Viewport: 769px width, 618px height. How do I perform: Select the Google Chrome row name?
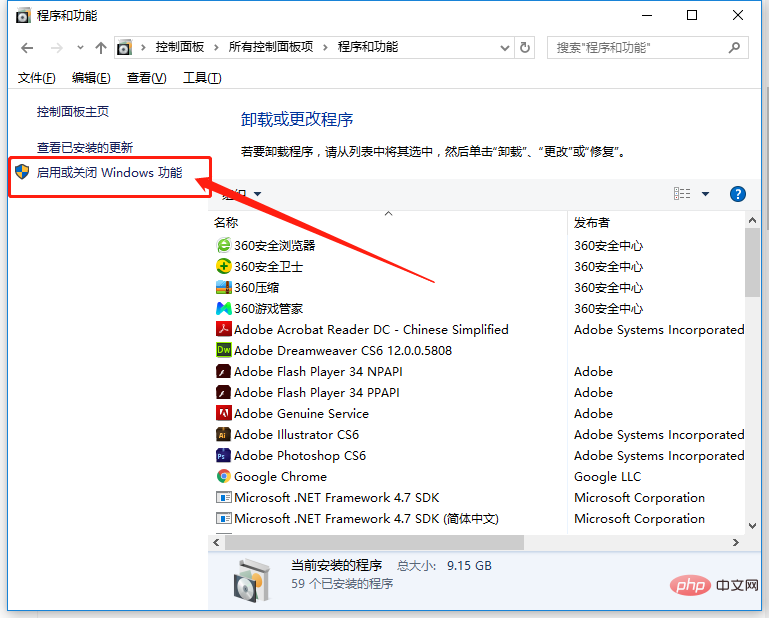(280, 476)
